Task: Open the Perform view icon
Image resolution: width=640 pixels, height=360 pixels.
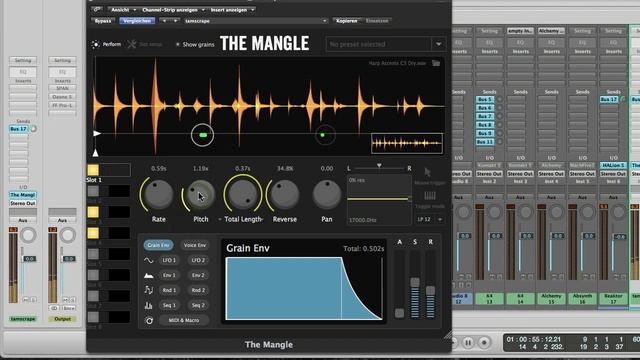Action: coord(96,44)
